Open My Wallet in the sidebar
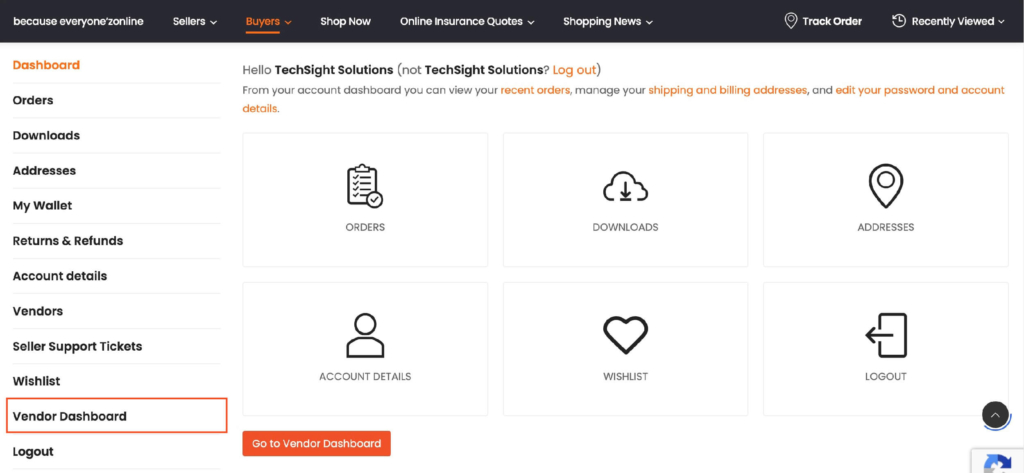Image resolution: width=1024 pixels, height=473 pixels. 42,206
